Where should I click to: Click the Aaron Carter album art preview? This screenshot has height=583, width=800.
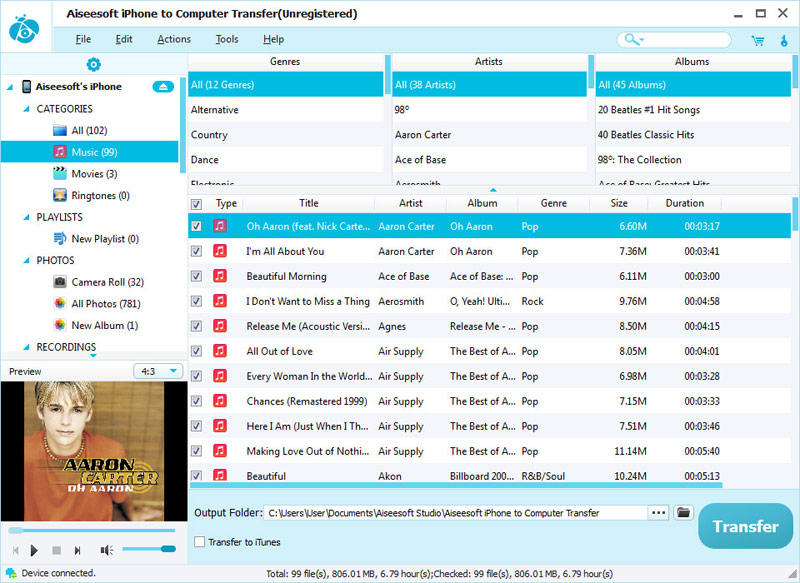tap(94, 451)
